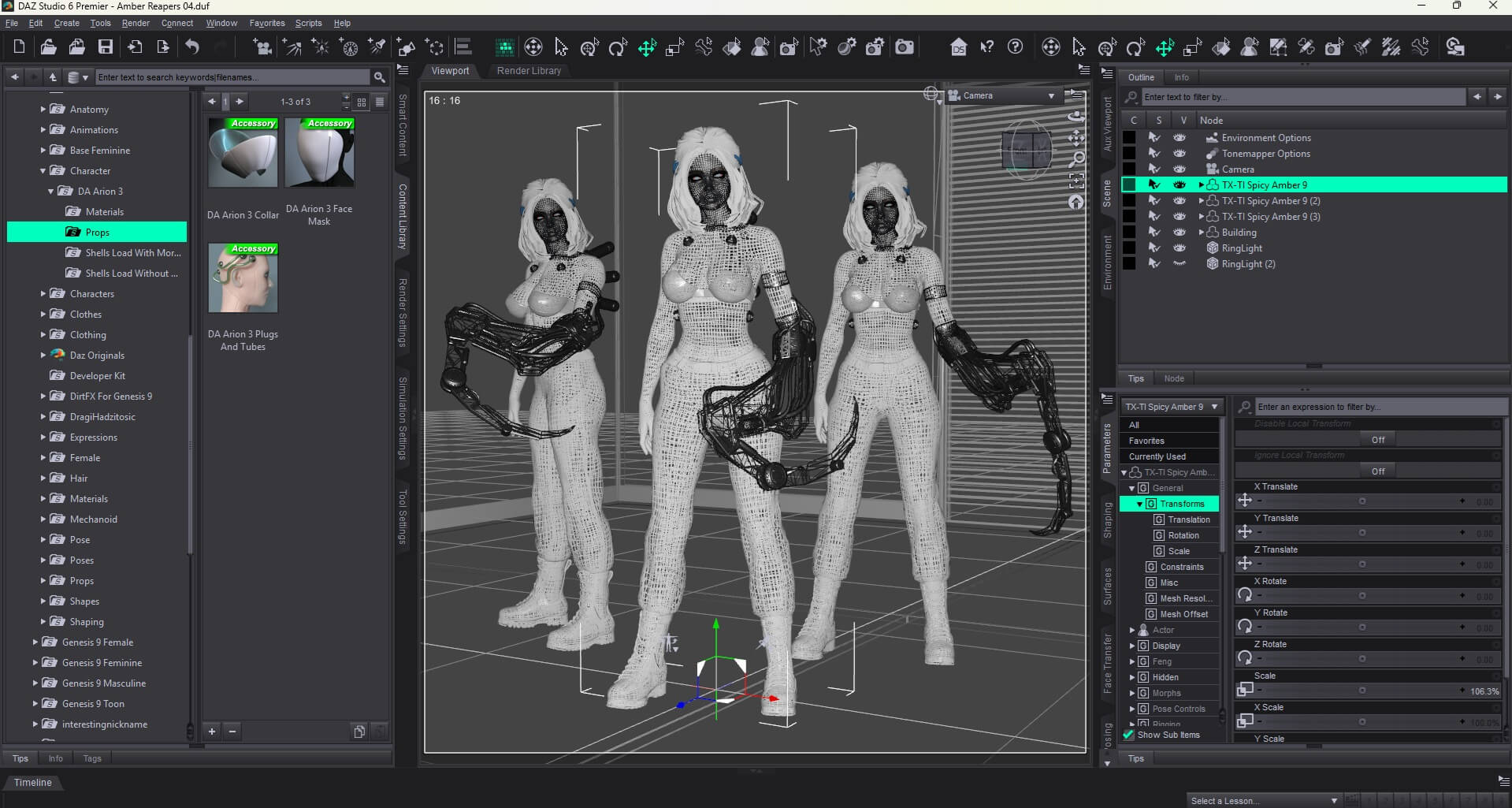Toggle Disable Local Transform Off button
1512x808 pixels.
[x=1378, y=440]
